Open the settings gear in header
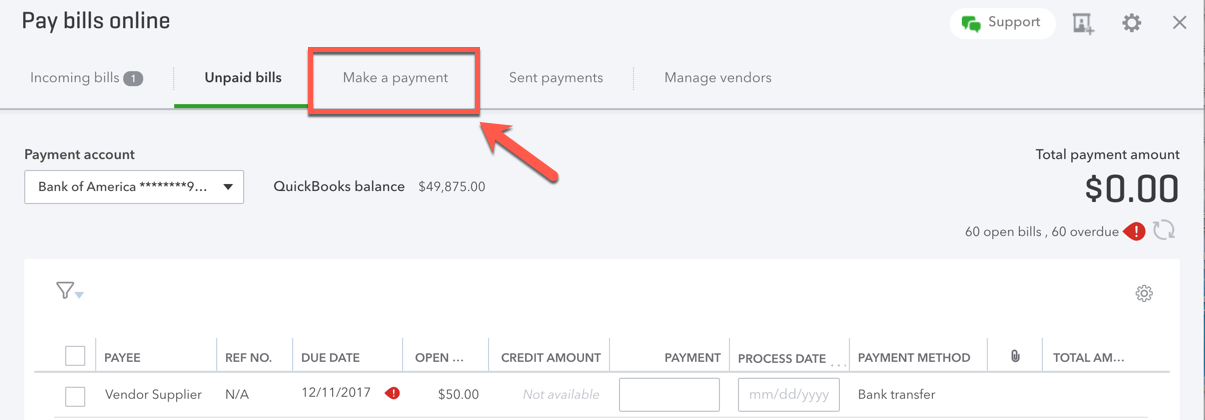Screen dimensions: 1205x420 pyautogui.click(x=1131, y=23)
